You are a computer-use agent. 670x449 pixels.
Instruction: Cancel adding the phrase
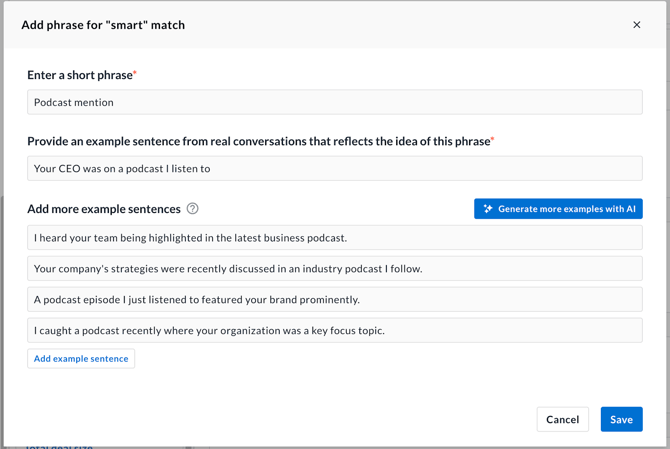[562, 420]
